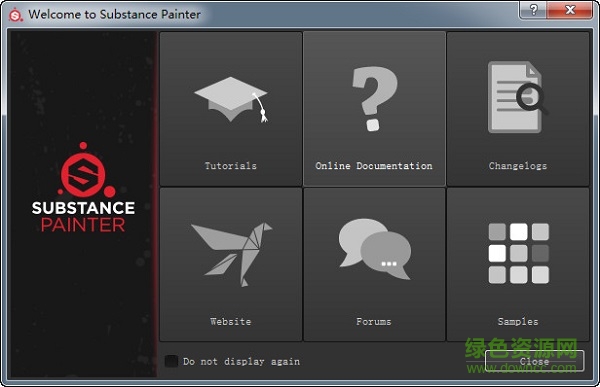Click the title bar help question button
The image size is (600, 387).
click(533, 10)
